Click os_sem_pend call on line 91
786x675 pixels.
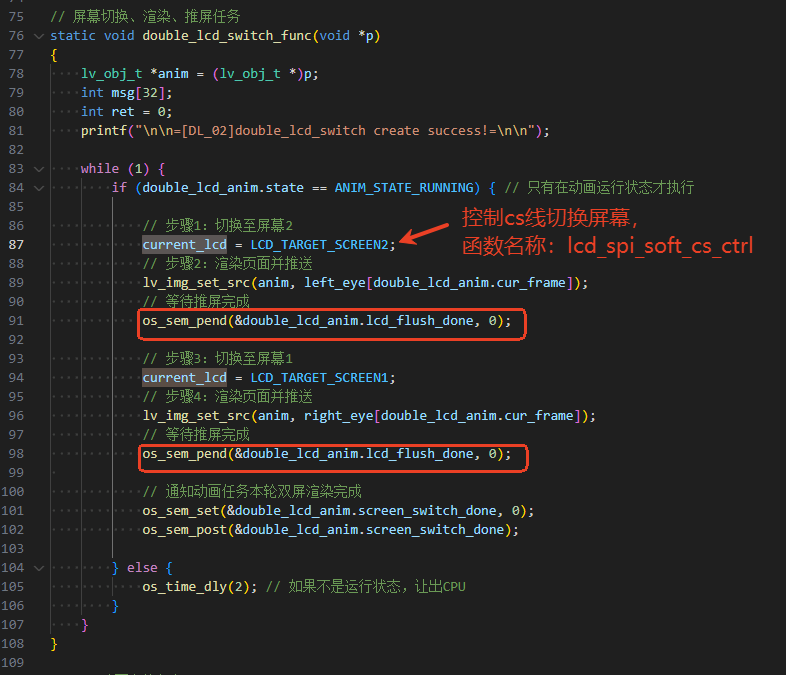(327, 321)
